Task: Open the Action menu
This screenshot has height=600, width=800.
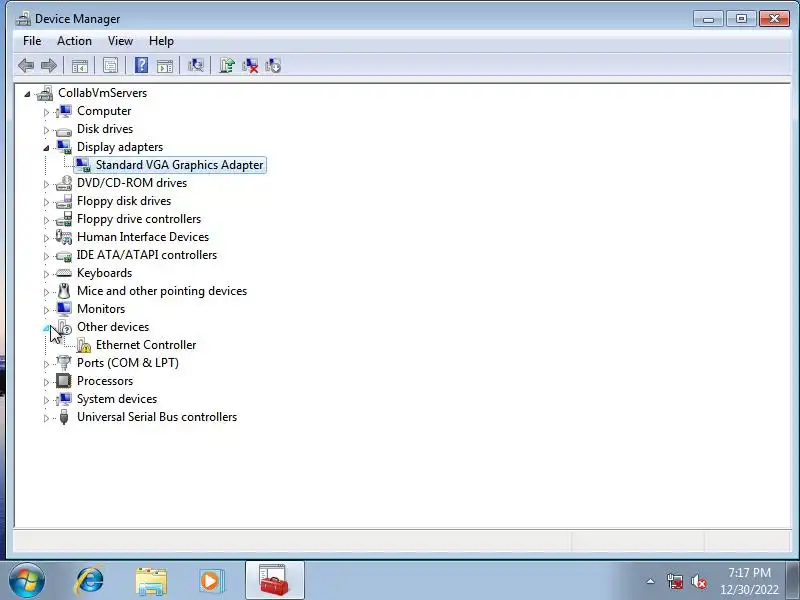Action: coord(74,41)
